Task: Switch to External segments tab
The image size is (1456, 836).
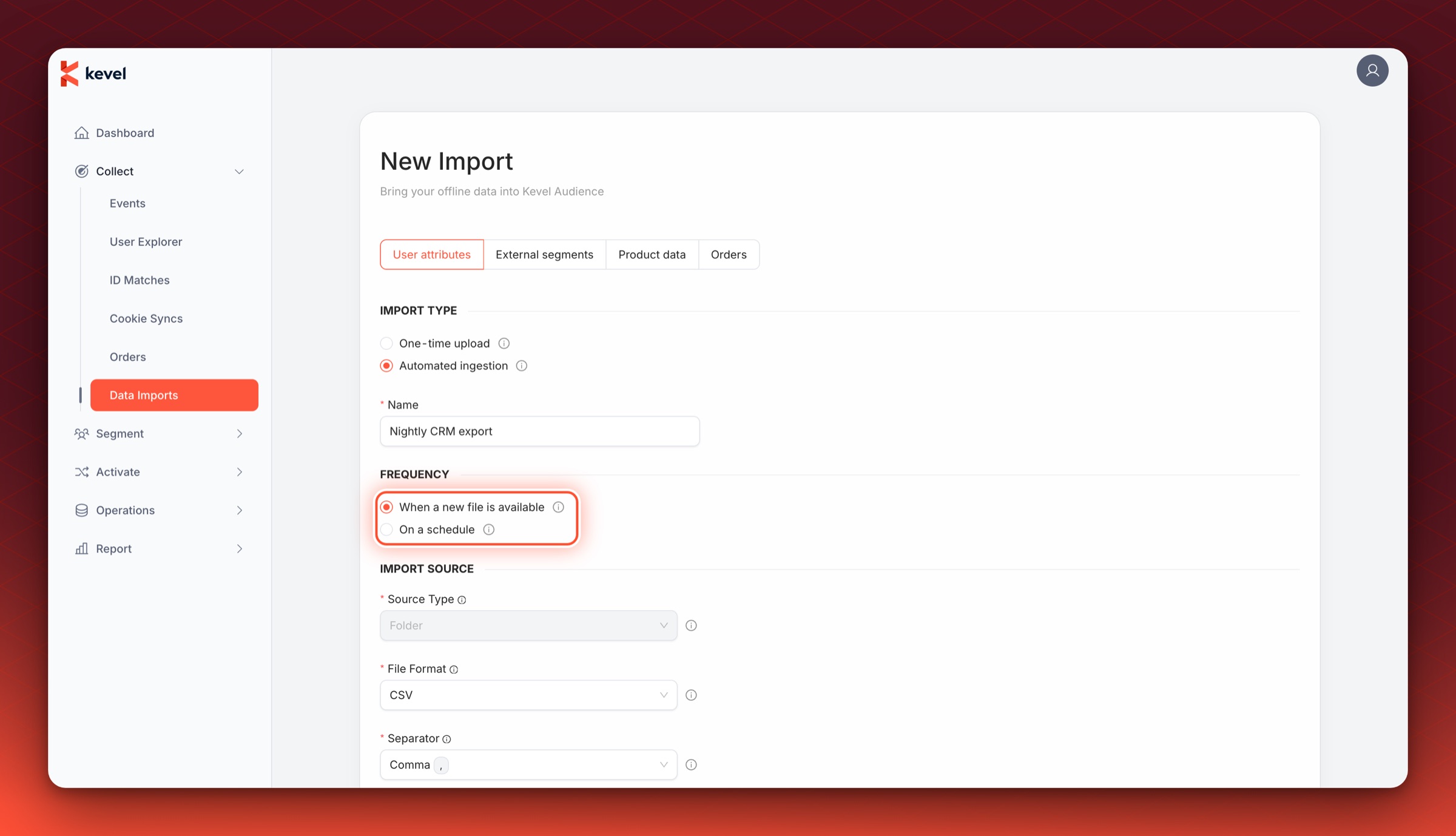Action: tap(544, 255)
